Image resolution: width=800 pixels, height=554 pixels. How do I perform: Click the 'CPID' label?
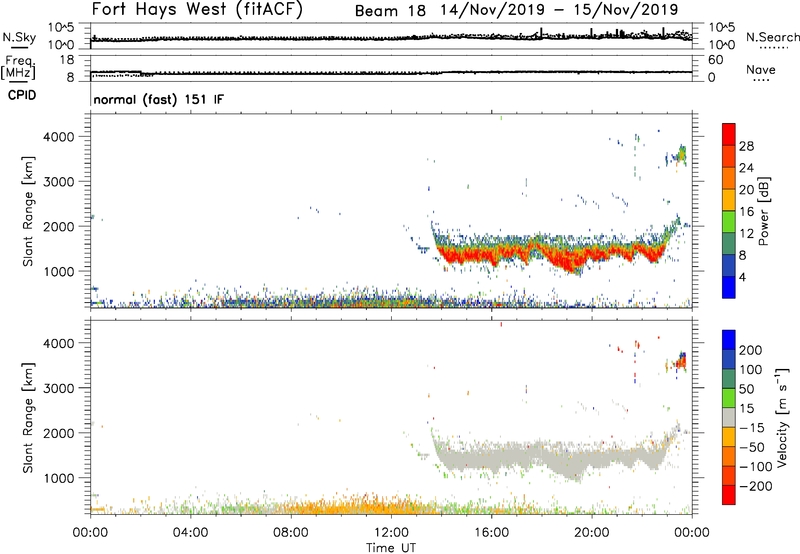[22, 95]
